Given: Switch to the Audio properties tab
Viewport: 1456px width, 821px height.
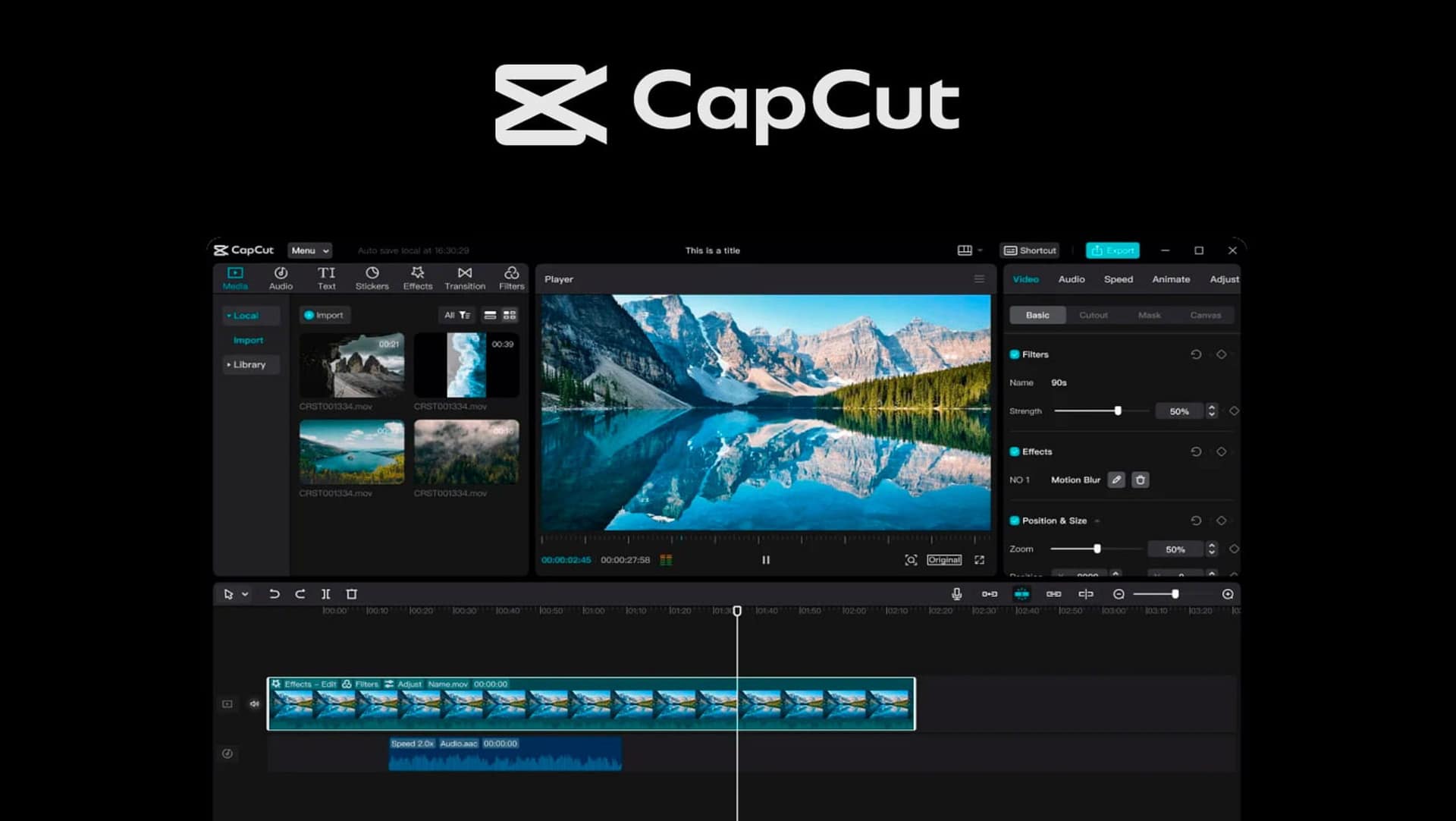Looking at the screenshot, I should click(x=1072, y=279).
